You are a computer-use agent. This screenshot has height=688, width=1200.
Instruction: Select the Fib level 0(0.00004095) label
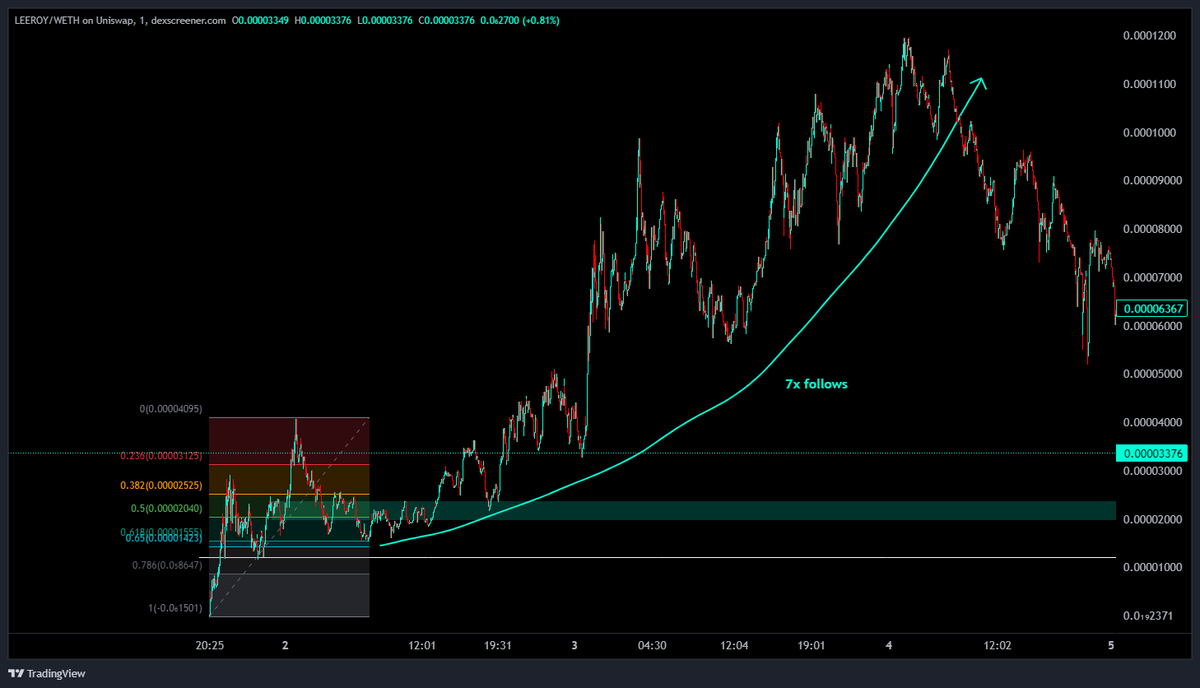(171, 409)
